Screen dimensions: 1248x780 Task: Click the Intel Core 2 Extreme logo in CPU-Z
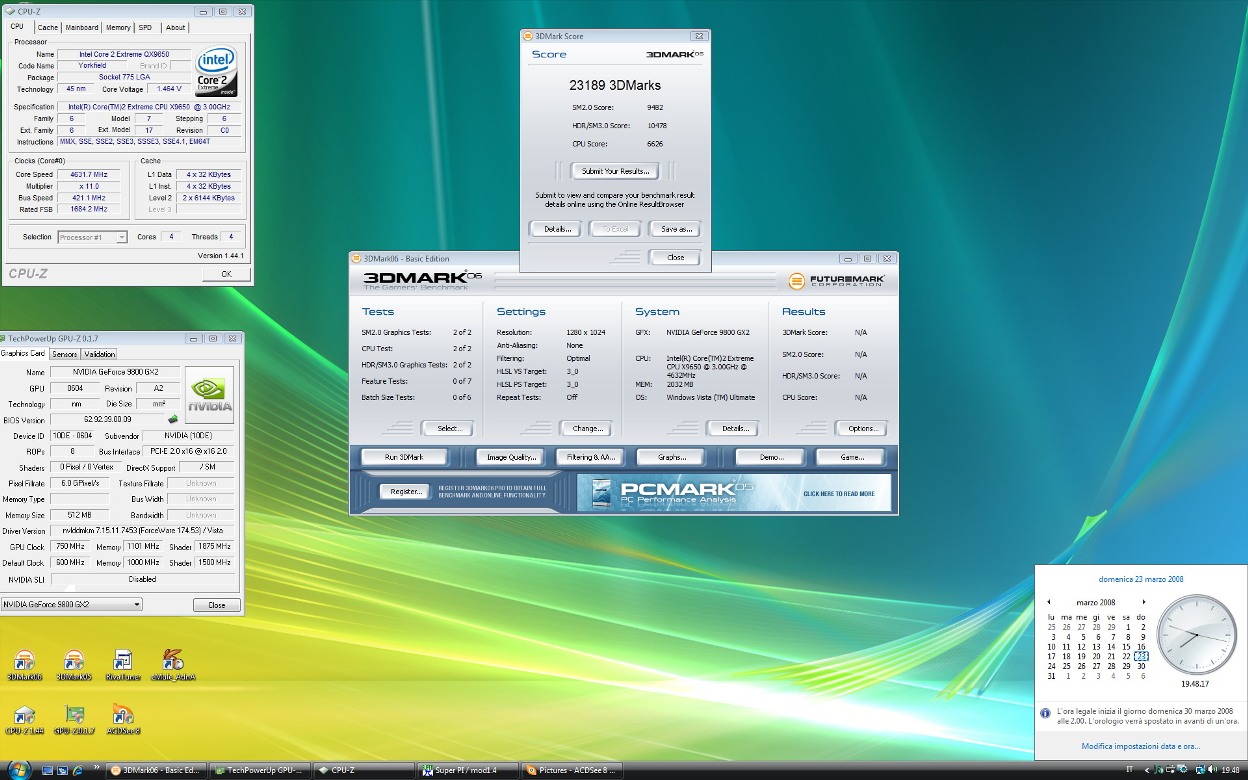(218, 72)
